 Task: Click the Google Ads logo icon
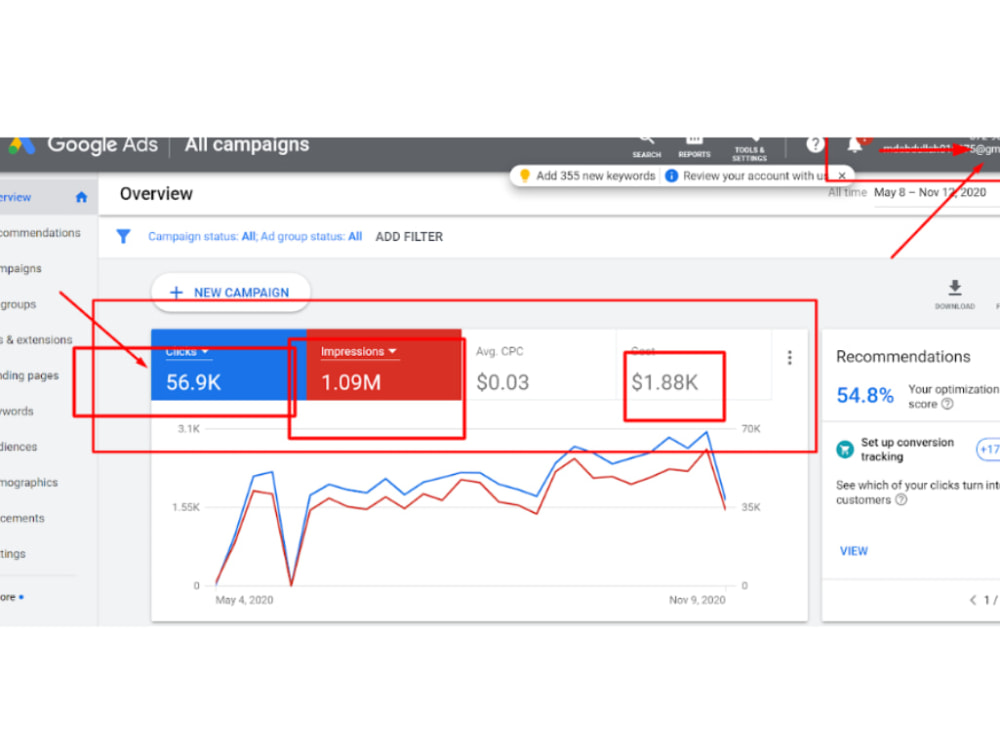coord(21,146)
